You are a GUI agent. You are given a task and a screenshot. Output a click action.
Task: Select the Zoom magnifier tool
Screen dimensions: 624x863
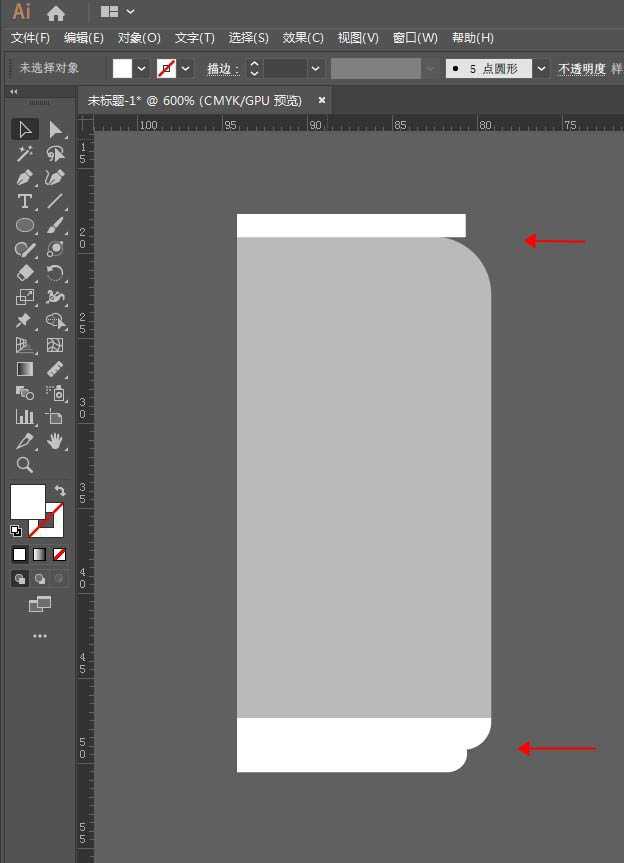tap(25, 465)
